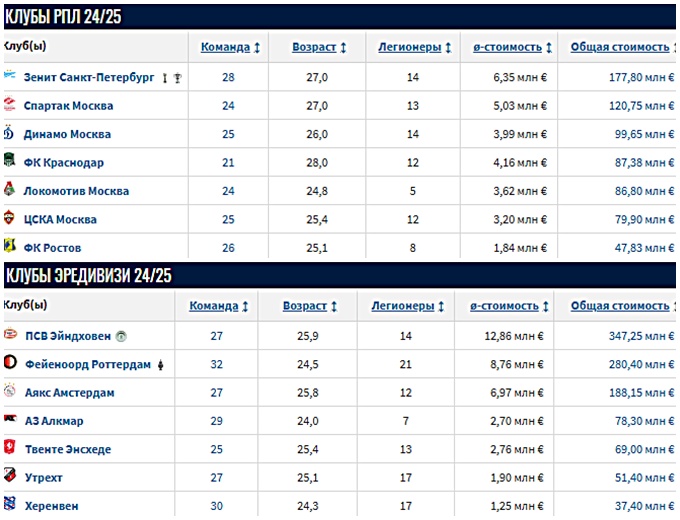Sort Eredivisie table by ø-стоимость column
Viewport: 680px width, 520px height.
[x=509, y=306]
